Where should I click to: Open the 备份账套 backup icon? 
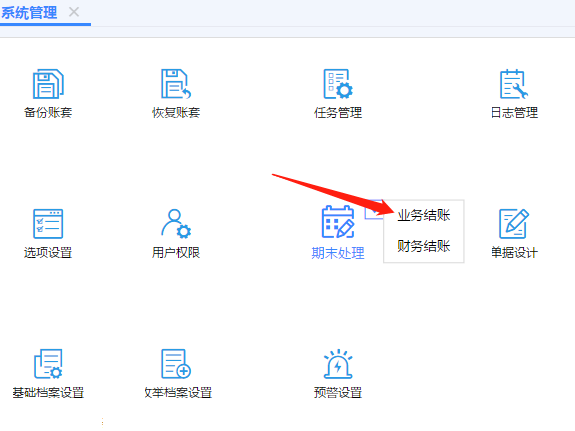[48, 84]
